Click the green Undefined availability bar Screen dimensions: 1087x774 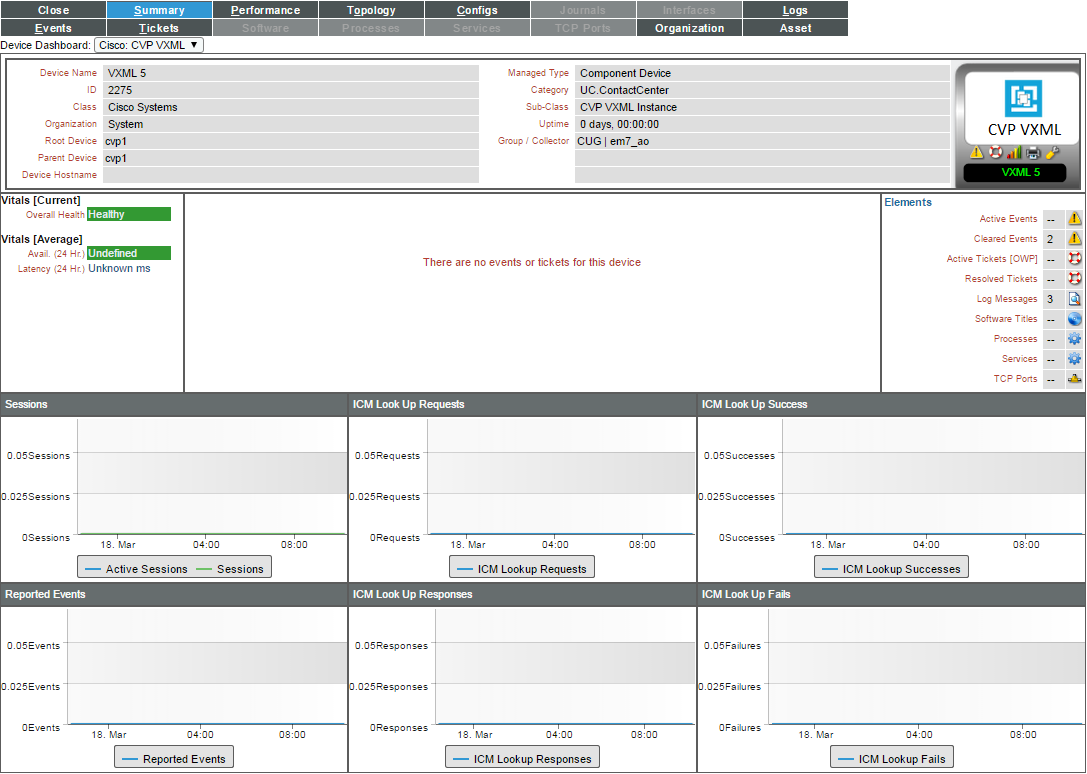(129, 253)
